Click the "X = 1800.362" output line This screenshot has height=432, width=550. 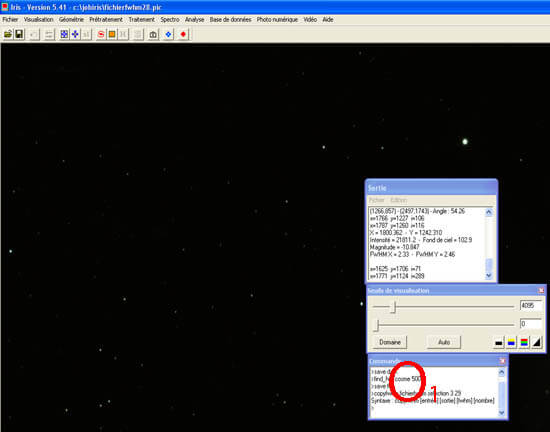tap(406, 233)
